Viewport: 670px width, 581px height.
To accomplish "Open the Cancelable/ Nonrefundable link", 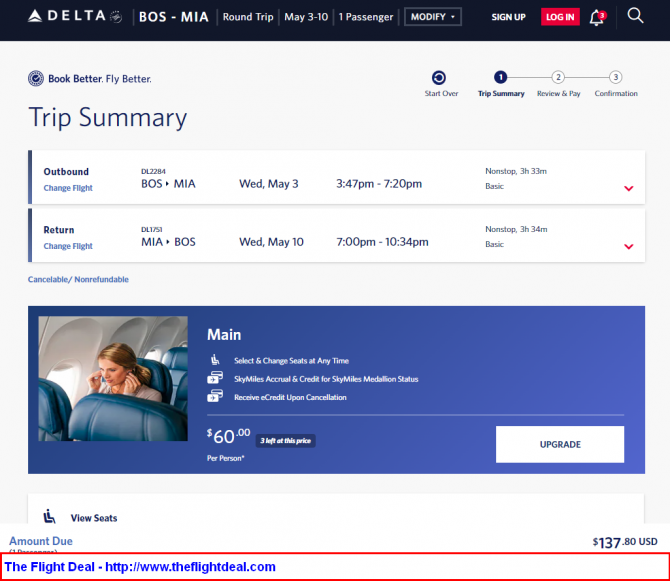I will pos(78,279).
